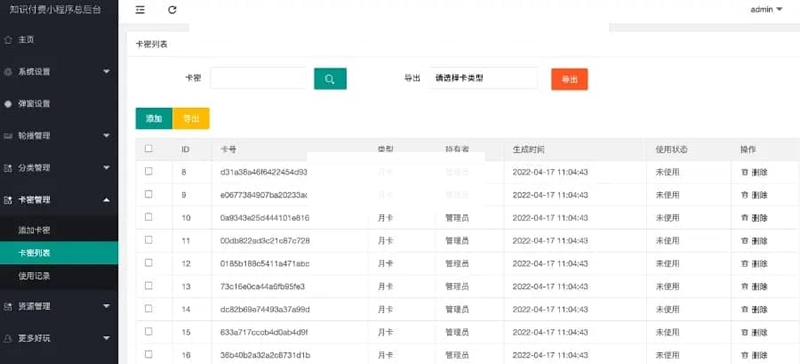This screenshot has height=364, width=800.
Task: Tick the checkbox for row ID 14
Action: (x=148, y=308)
